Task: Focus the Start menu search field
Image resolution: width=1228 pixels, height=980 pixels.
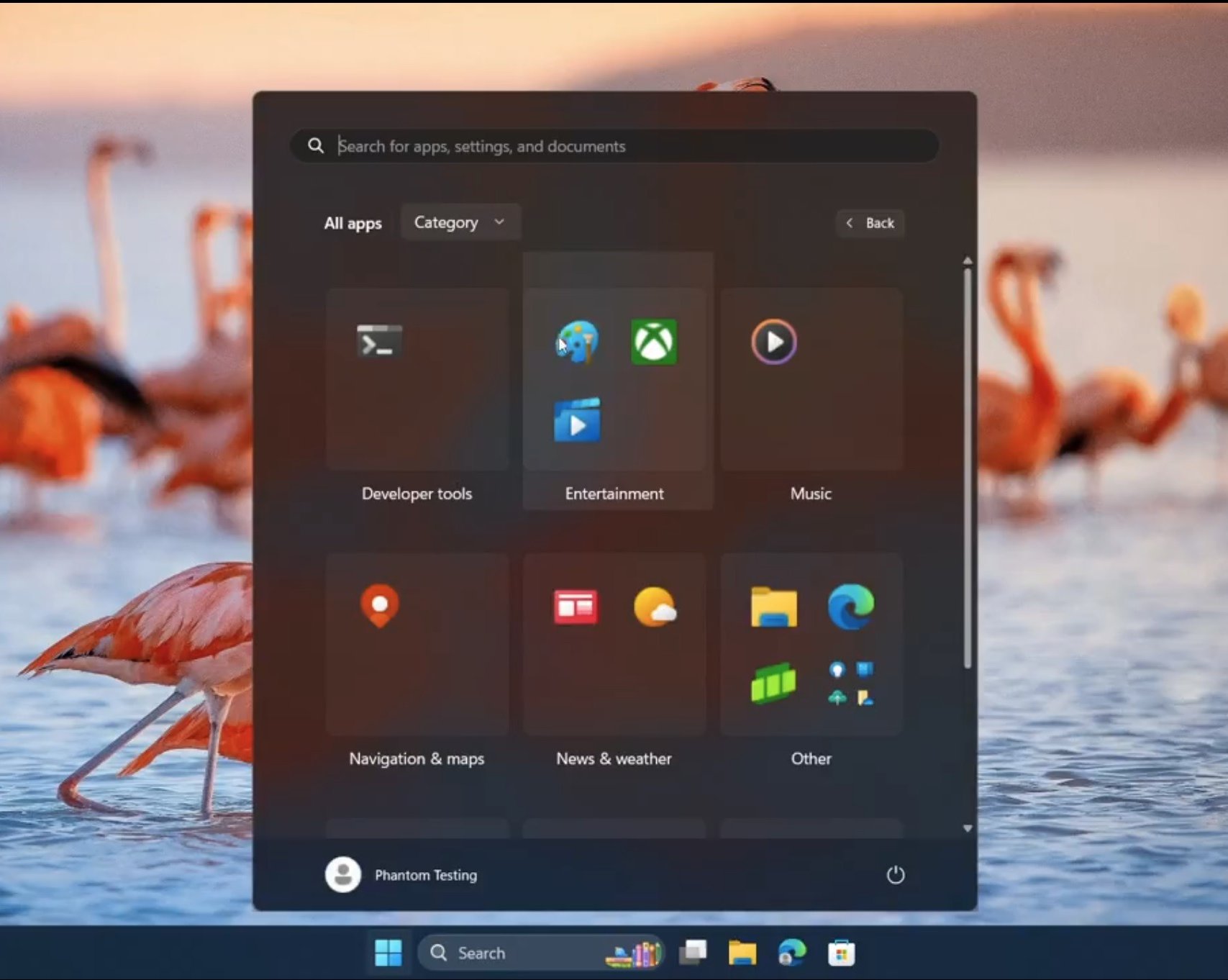Action: click(614, 145)
